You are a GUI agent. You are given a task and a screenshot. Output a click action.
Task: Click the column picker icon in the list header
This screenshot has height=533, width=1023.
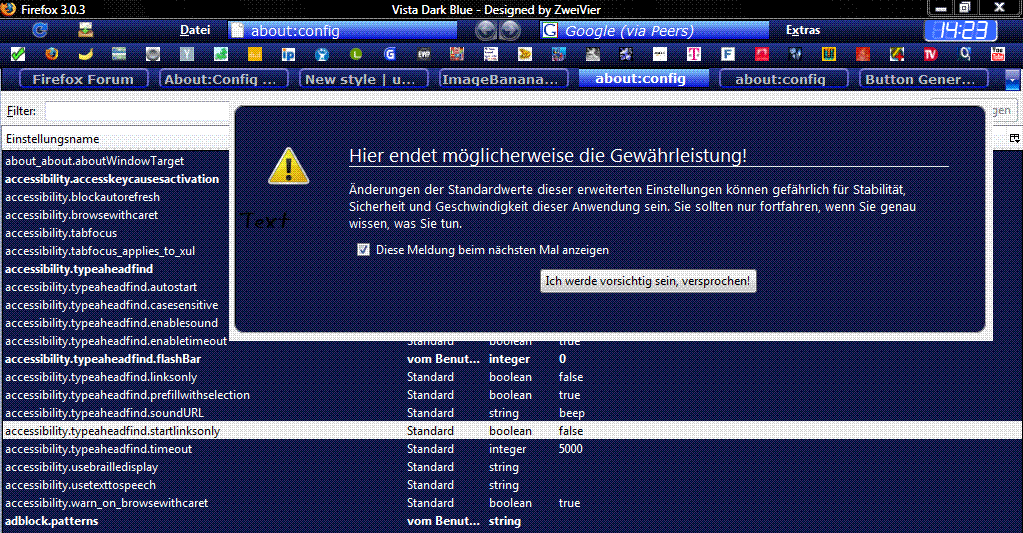pyautogui.click(x=1014, y=138)
